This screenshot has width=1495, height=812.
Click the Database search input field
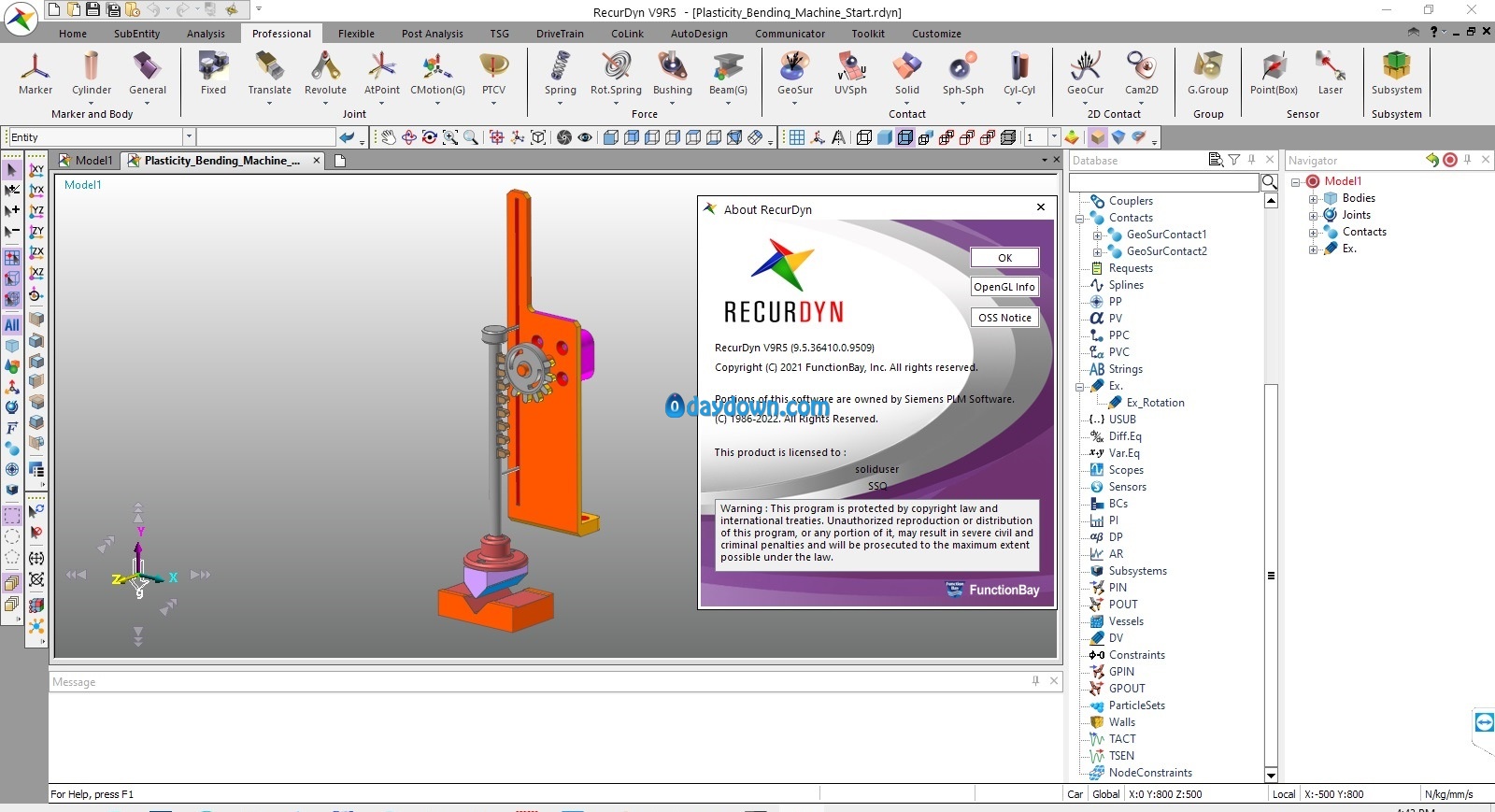click(x=1164, y=182)
